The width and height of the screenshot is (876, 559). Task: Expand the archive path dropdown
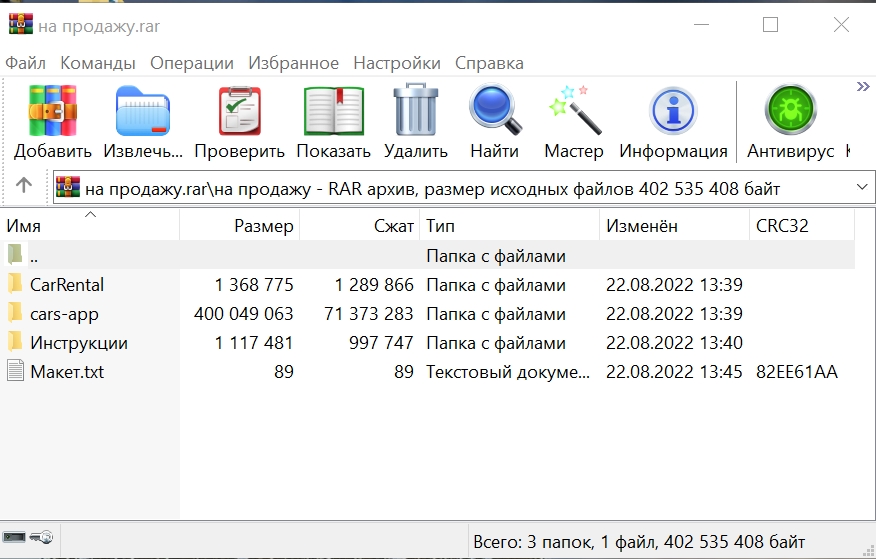point(861,187)
